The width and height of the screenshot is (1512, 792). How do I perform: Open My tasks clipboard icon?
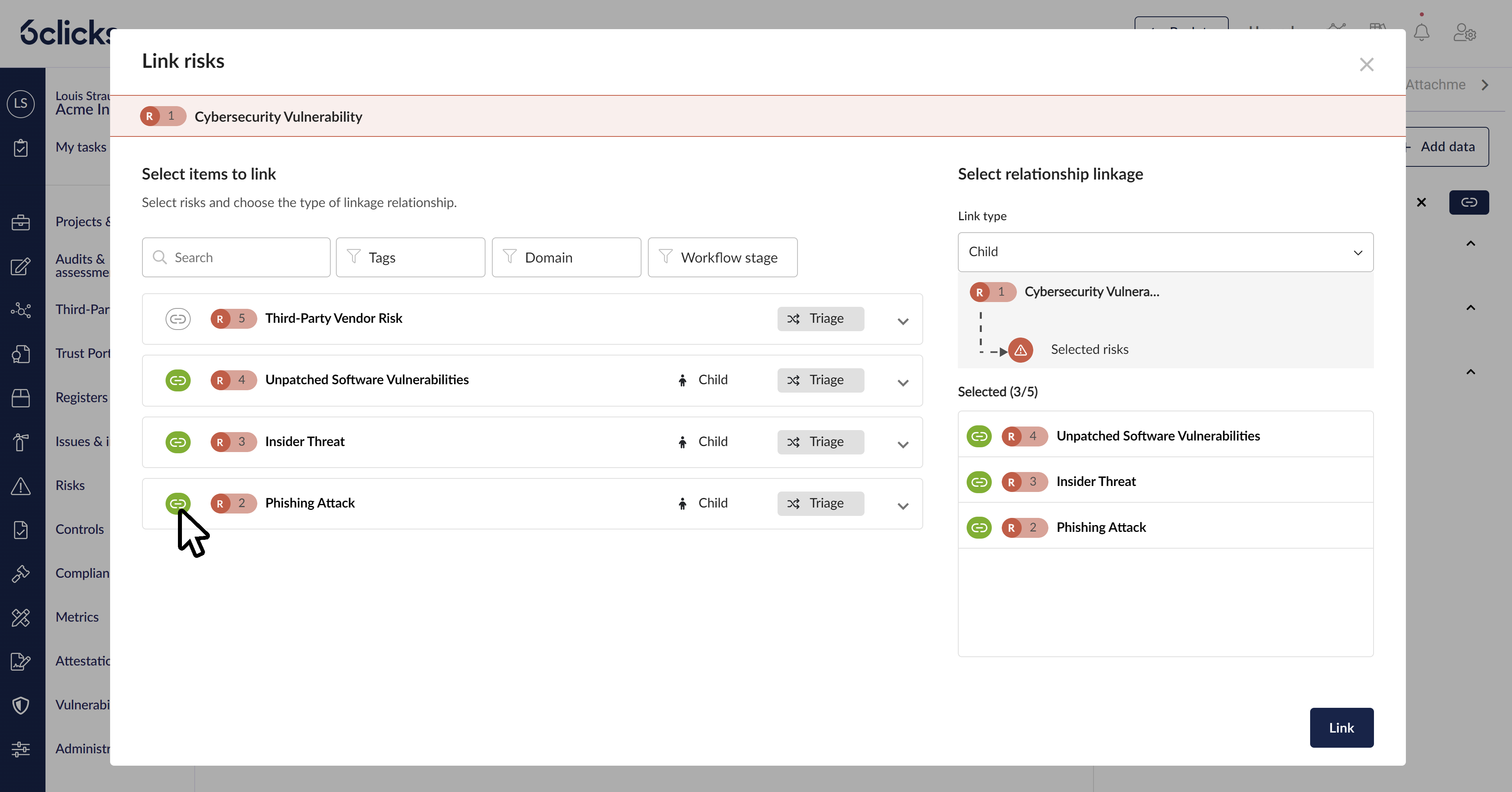tap(20, 148)
